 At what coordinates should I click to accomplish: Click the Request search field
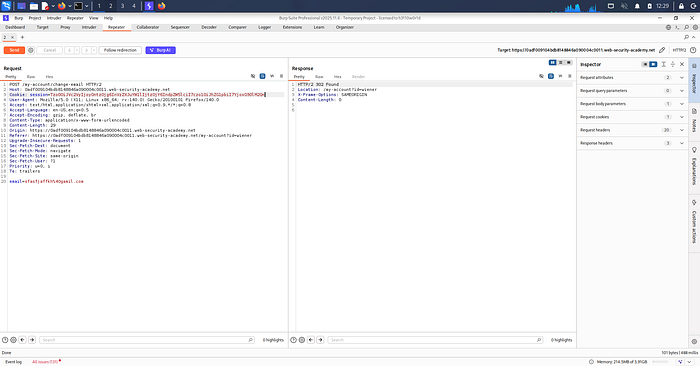point(147,340)
